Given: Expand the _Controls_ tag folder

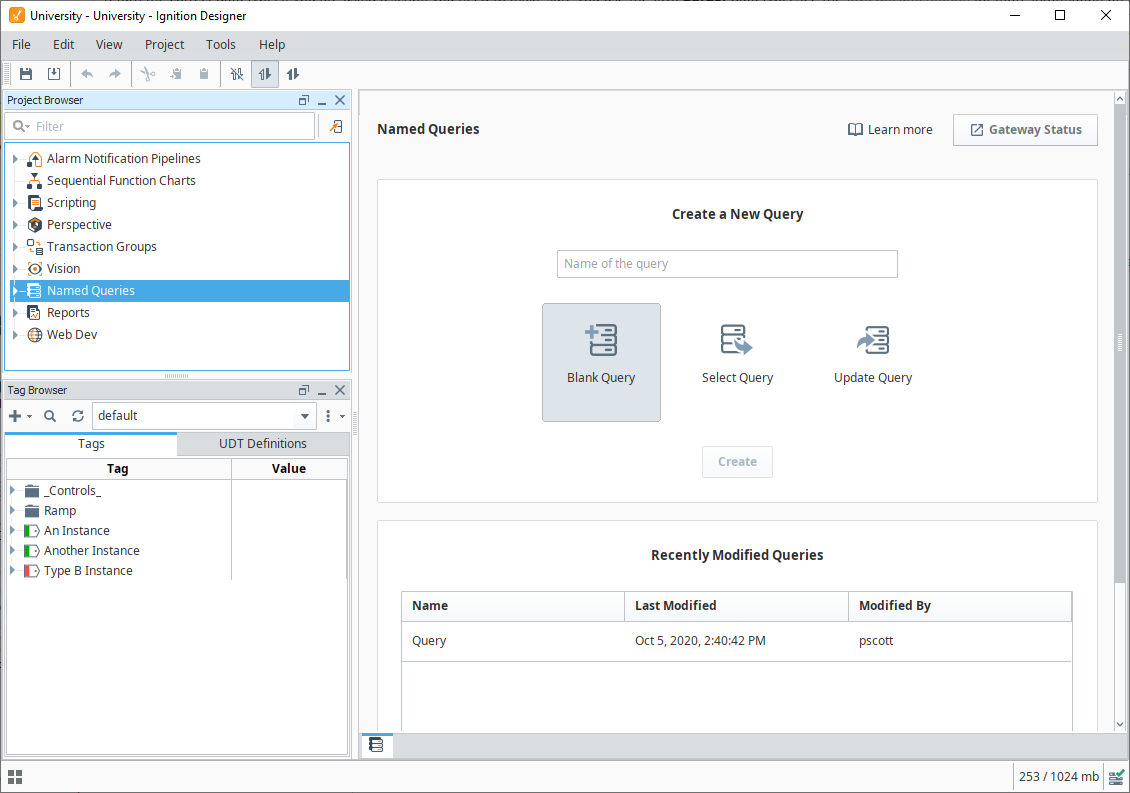Looking at the screenshot, I should coord(12,490).
